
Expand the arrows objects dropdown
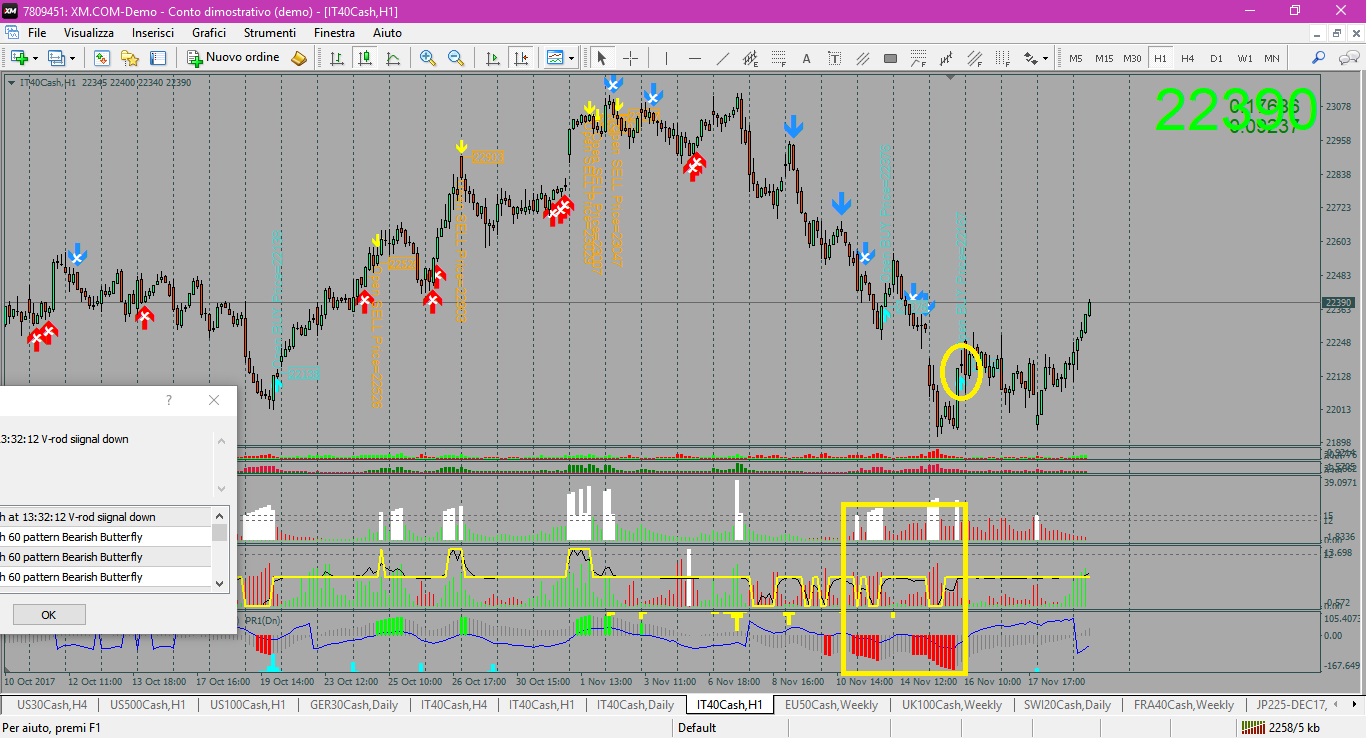pyautogui.click(x=1046, y=58)
